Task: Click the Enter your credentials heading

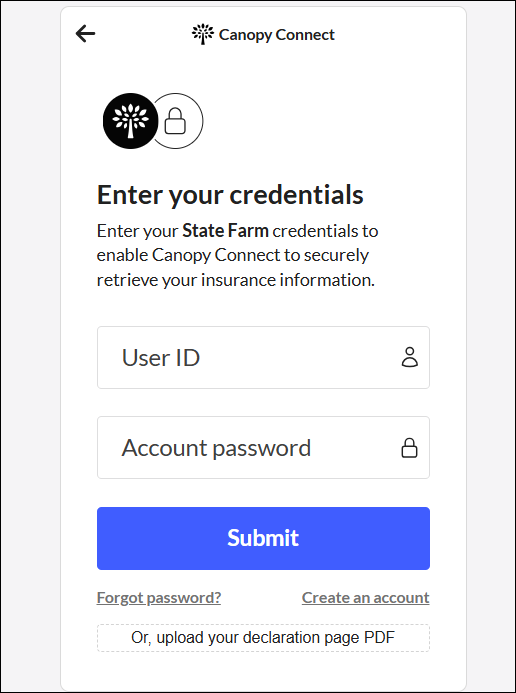Action: click(230, 194)
